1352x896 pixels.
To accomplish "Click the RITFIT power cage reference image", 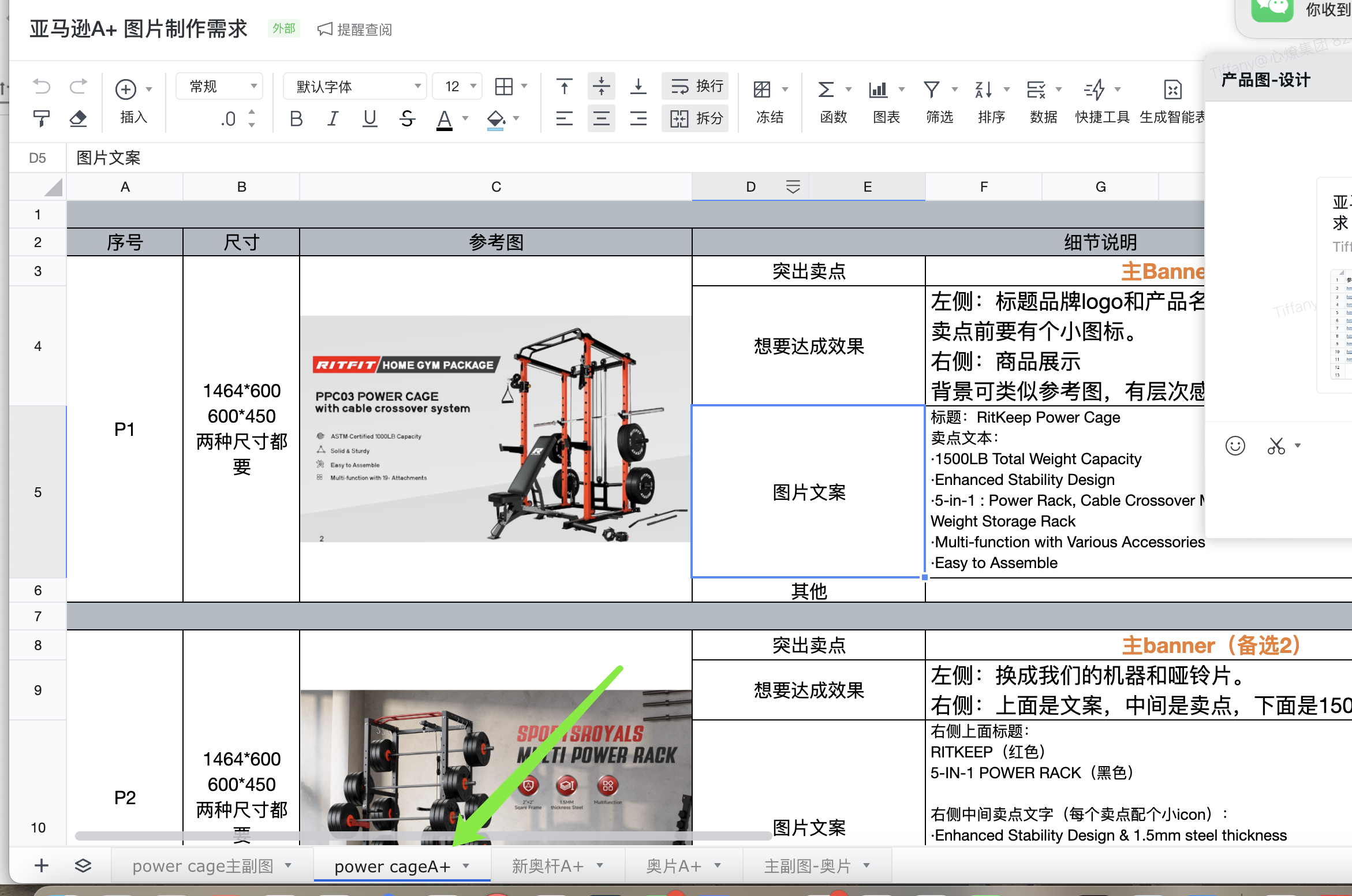I will click(x=496, y=428).
